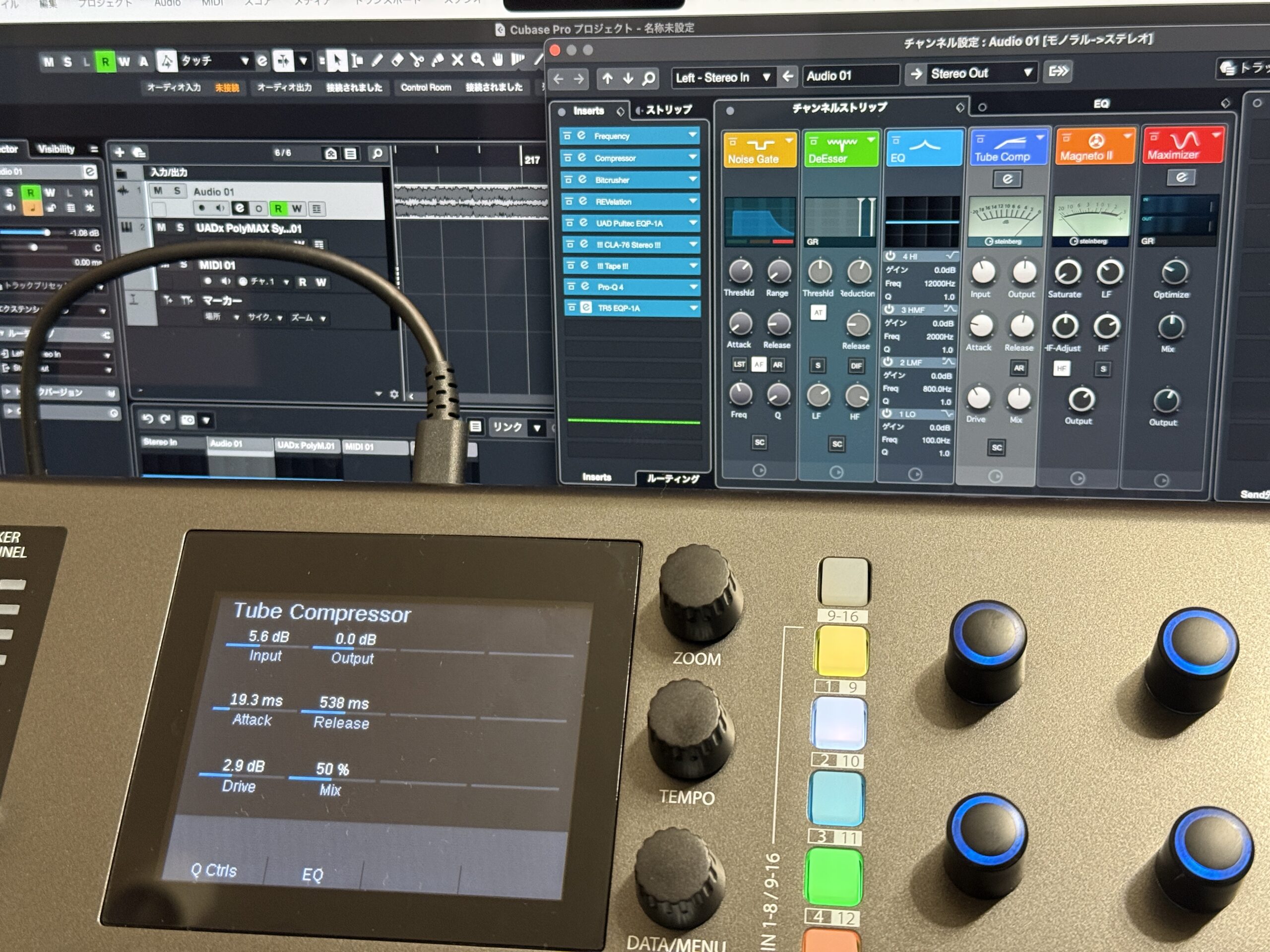Open the Maximizer 'e' edit button
Image resolution: width=1270 pixels, height=952 pixels.
click(x=1181, y=178)
